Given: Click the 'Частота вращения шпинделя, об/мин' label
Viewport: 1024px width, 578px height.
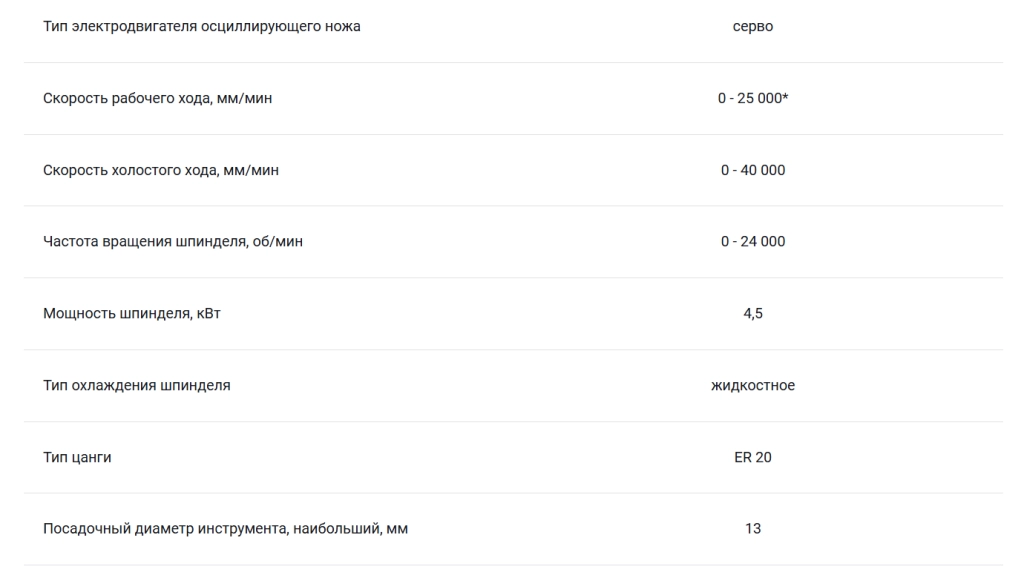Looking at the screenshot, I should 173,242.
